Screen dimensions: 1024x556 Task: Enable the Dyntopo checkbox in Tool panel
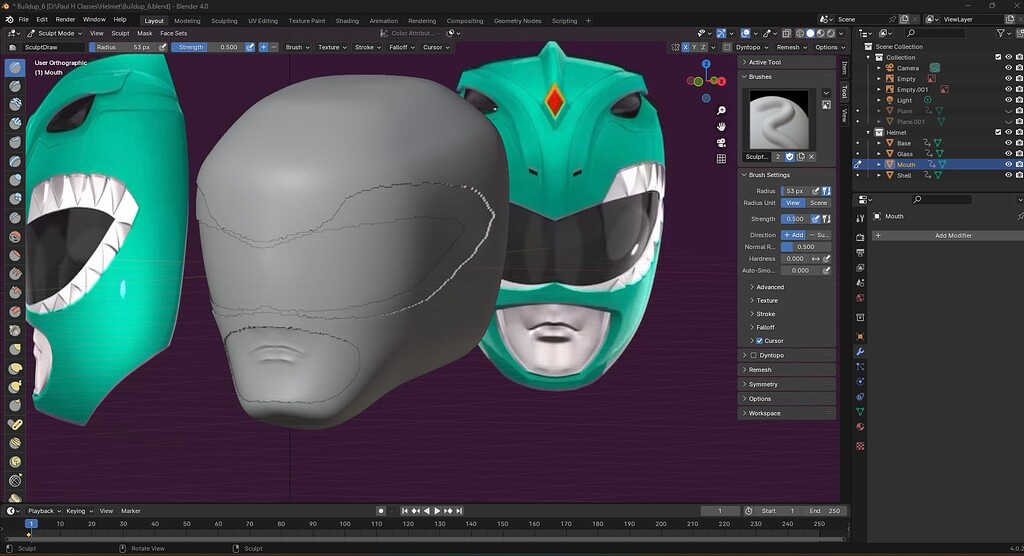(x=754, y=355)
